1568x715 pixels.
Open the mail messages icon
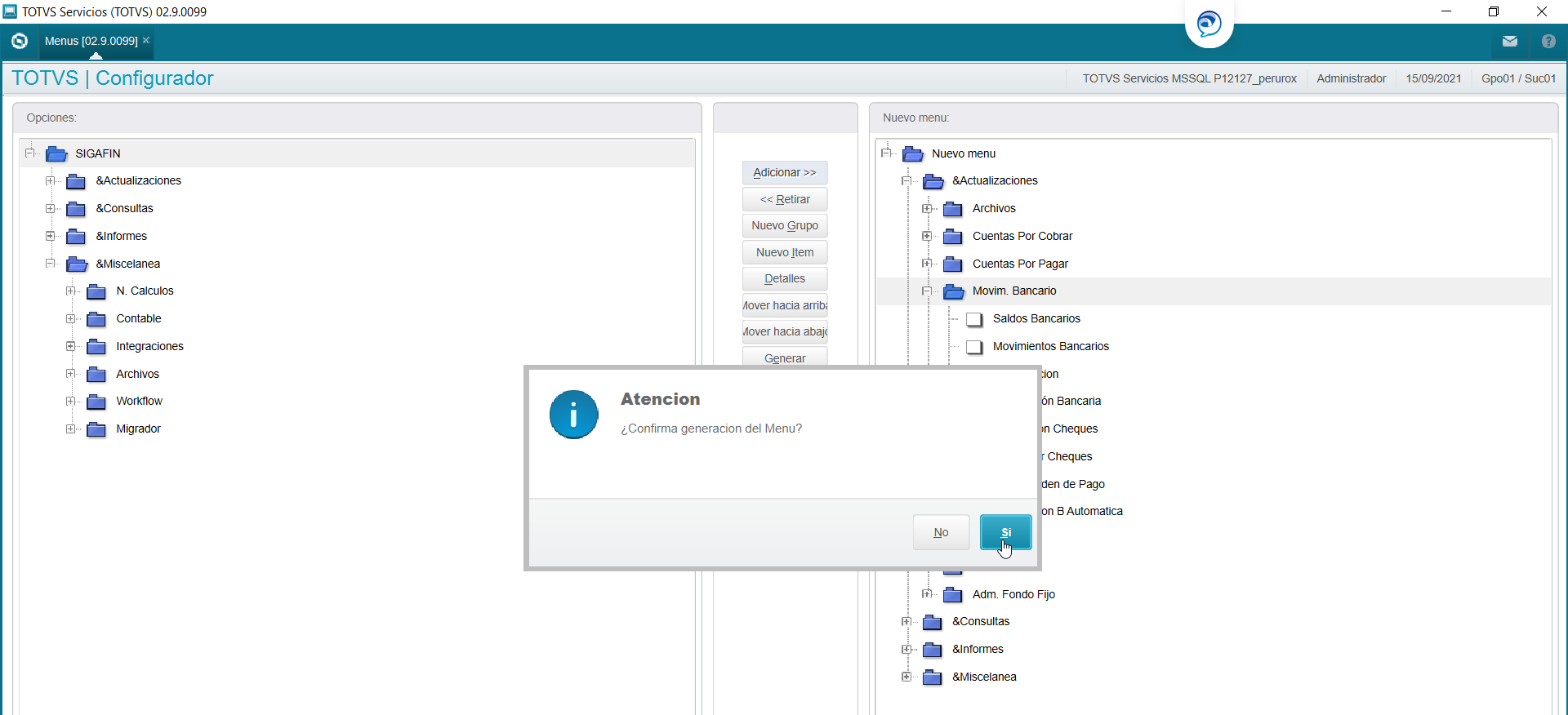(1509, 41)
